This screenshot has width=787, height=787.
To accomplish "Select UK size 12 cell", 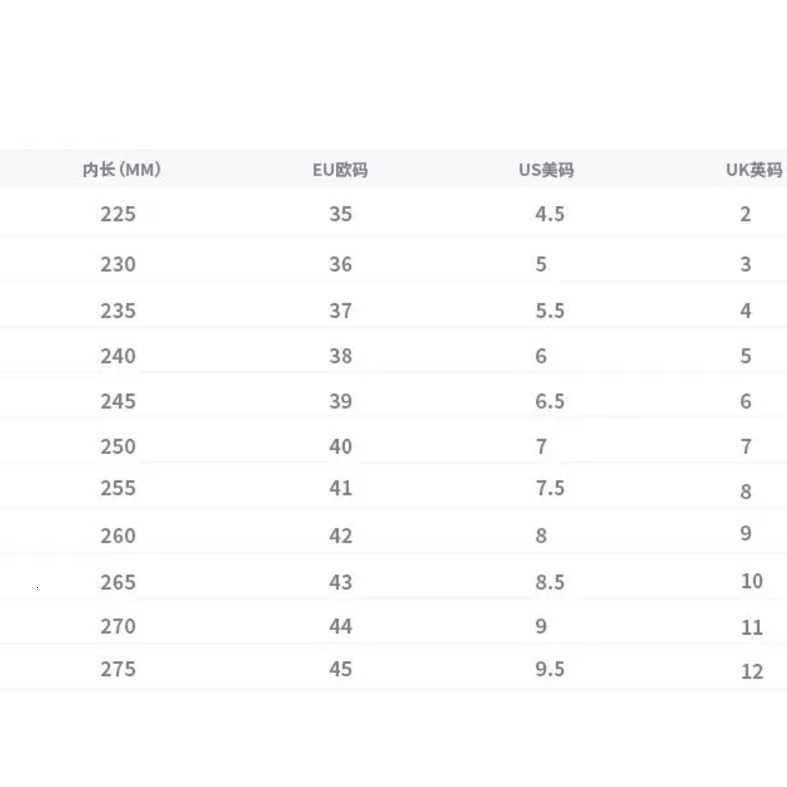I will [x=752, y=671].
